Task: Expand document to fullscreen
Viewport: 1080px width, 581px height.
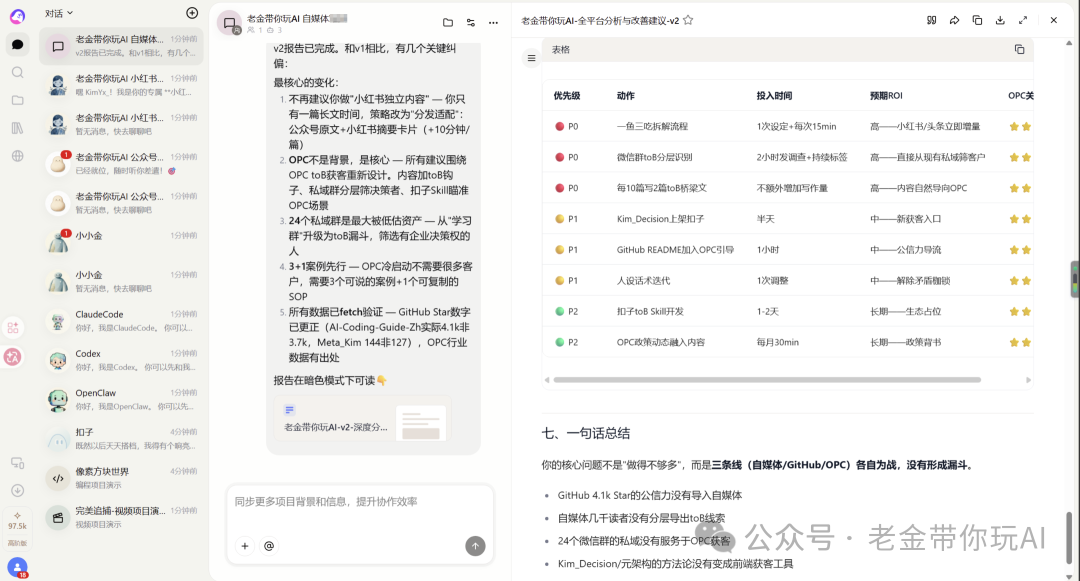Action: tap(1023, 20)
